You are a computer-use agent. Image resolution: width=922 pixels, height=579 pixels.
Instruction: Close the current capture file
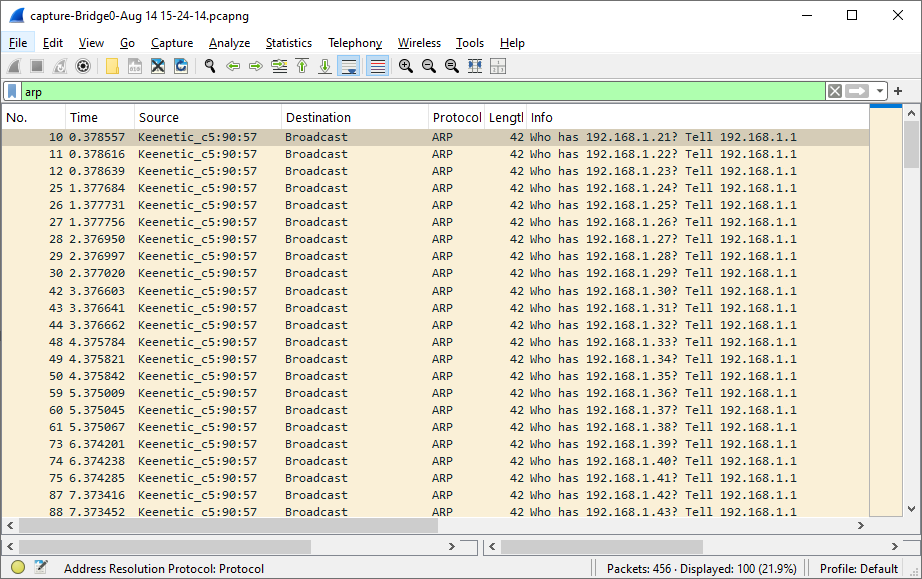[x=158, y=65]
